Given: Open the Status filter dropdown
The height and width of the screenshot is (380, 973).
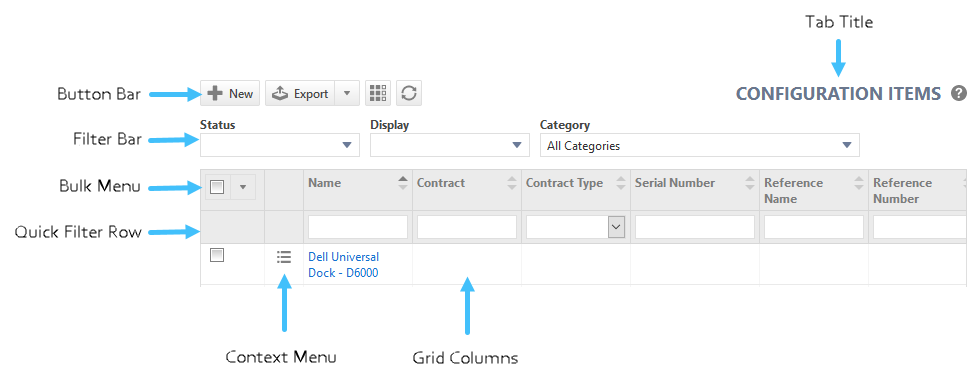Looking at the screenshot, I should pos(280,145).
